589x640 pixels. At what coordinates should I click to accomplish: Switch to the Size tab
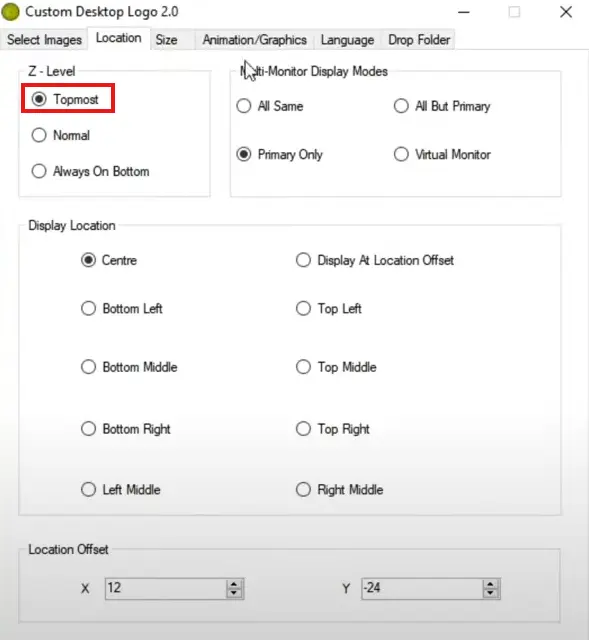coord(167,40)
